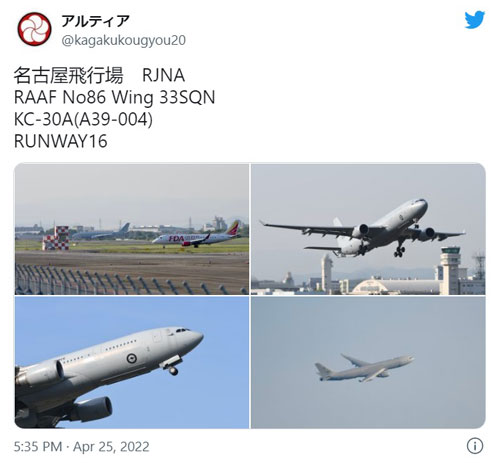Click the red circular profile avatar
Viewport: 500px width, 463px height.
point(34,29)
